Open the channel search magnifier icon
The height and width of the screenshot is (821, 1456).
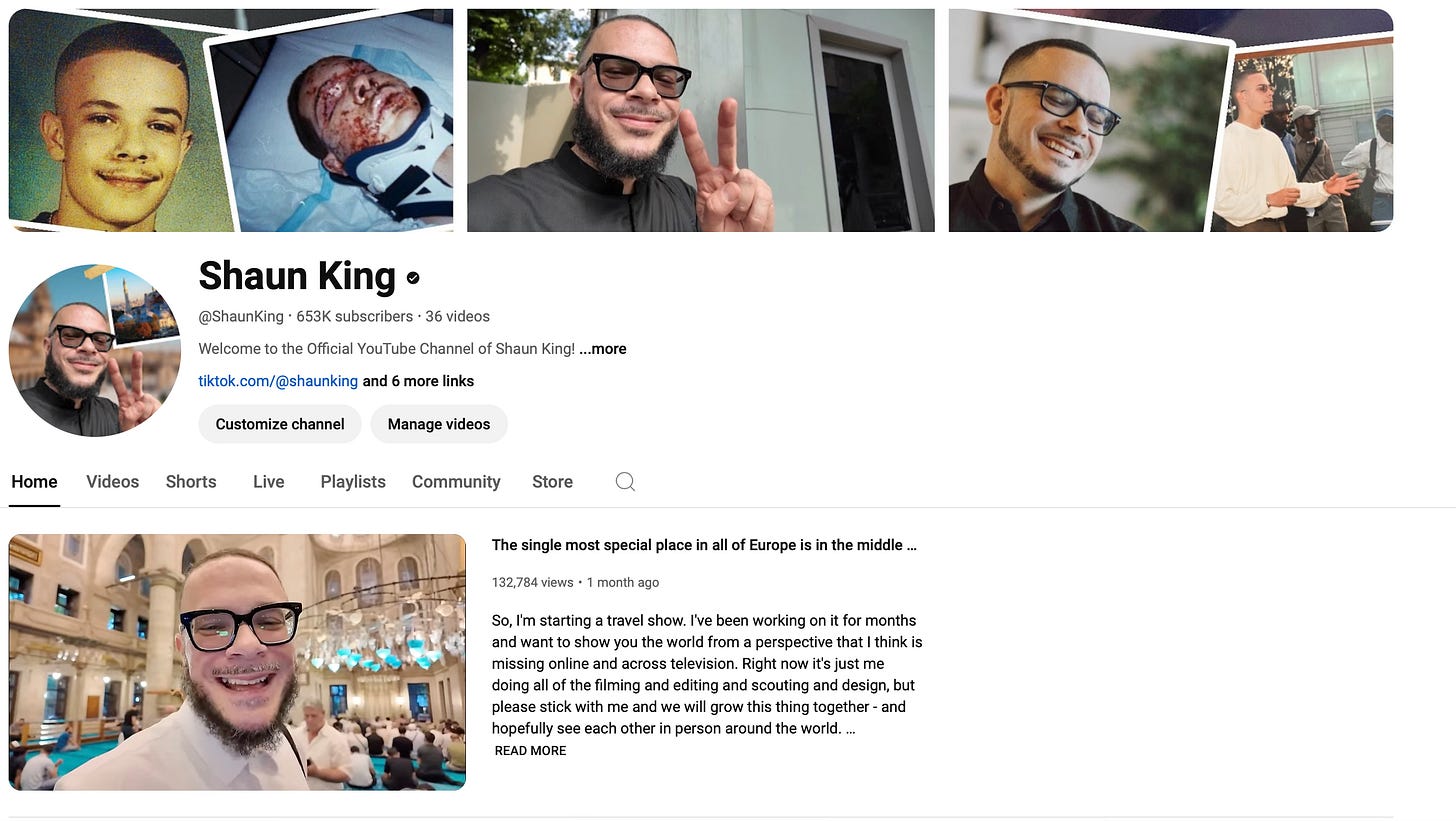(625, 482)
